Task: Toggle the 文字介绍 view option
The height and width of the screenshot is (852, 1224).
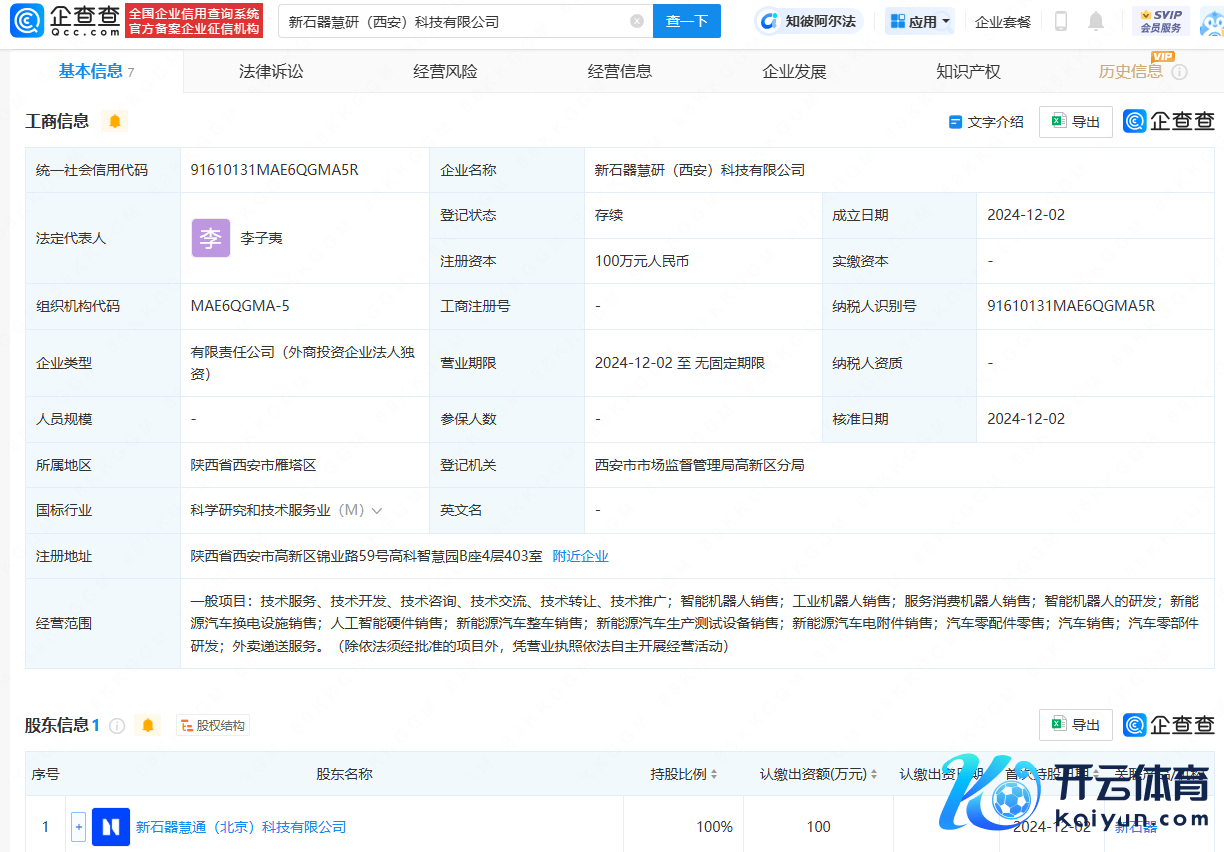Action: pyautogui.click(x=986, y=121)
